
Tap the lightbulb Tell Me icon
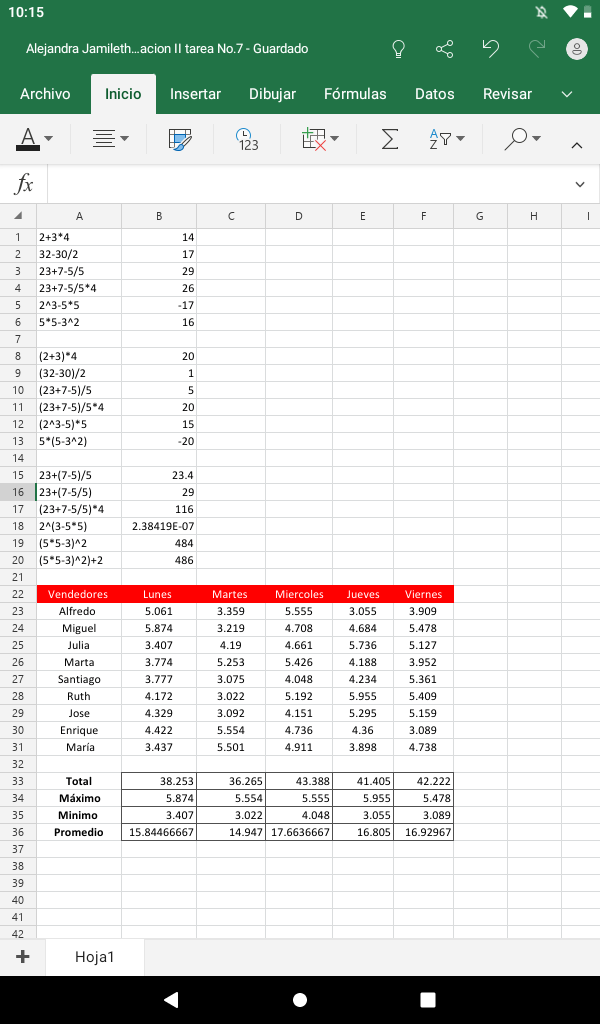click(398, 49)
